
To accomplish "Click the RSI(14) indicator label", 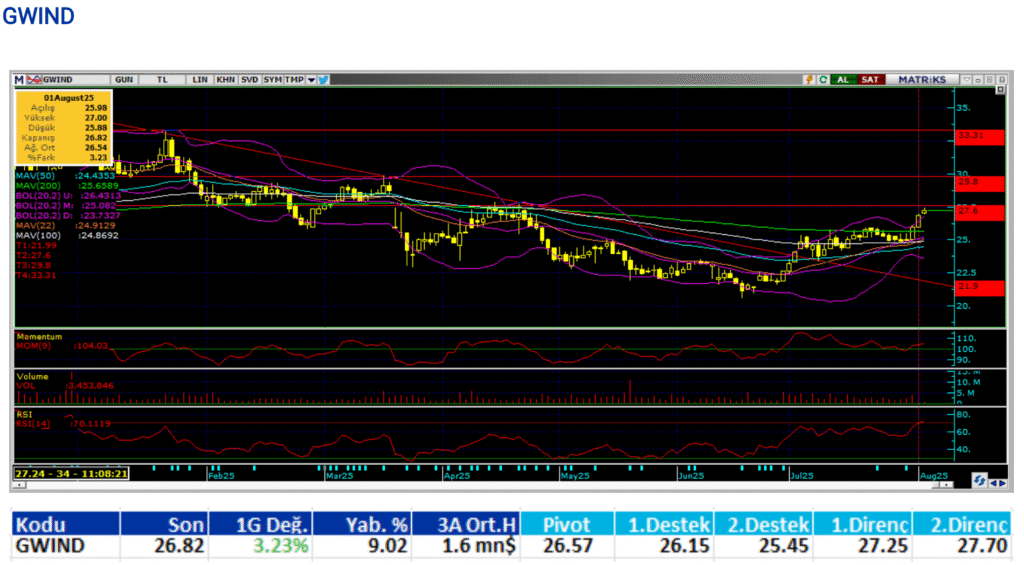I will (x=63, y=423).
